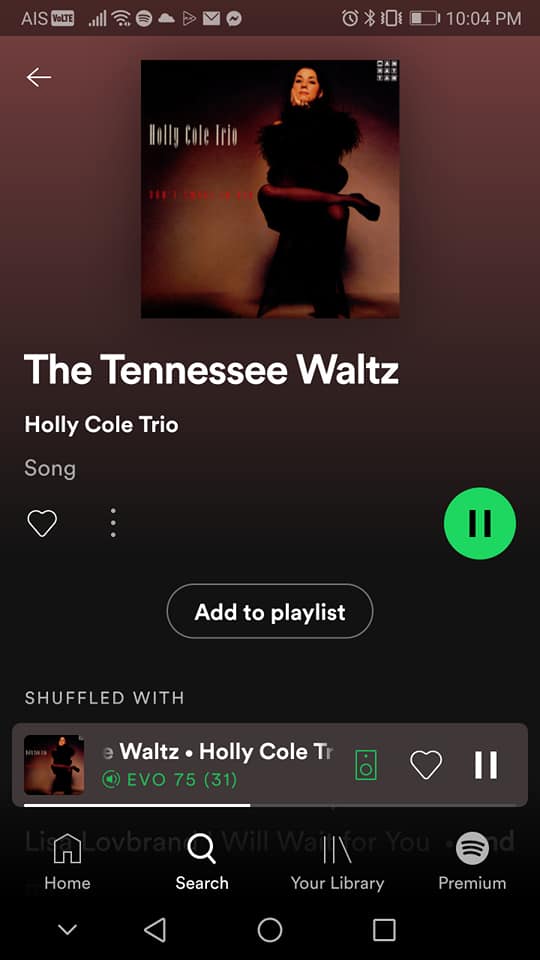The height and width of the screenshot is (960, 540).
Task: Open Your Library tab
Action: click(337, 862)
